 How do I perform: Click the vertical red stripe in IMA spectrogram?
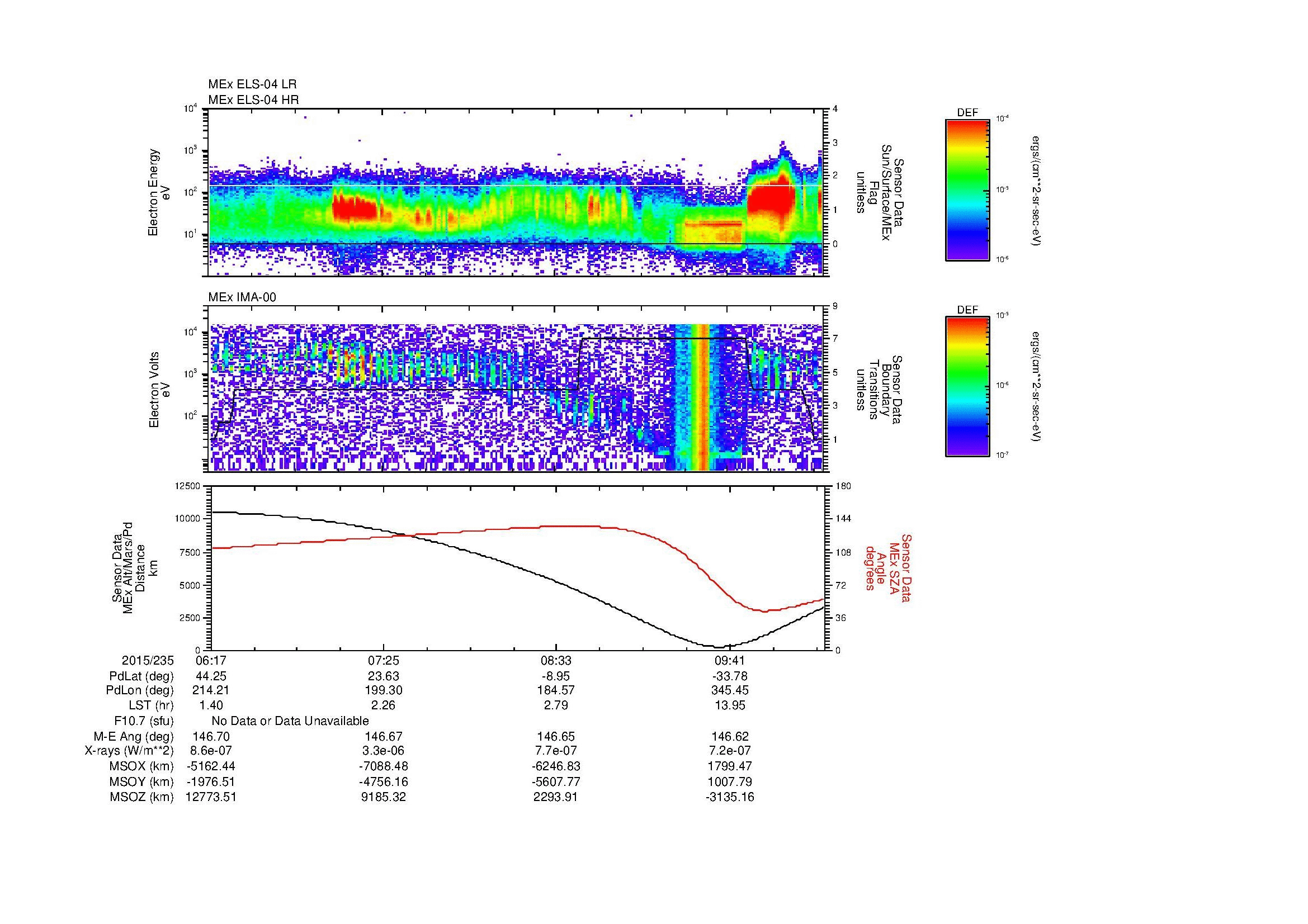703,397
